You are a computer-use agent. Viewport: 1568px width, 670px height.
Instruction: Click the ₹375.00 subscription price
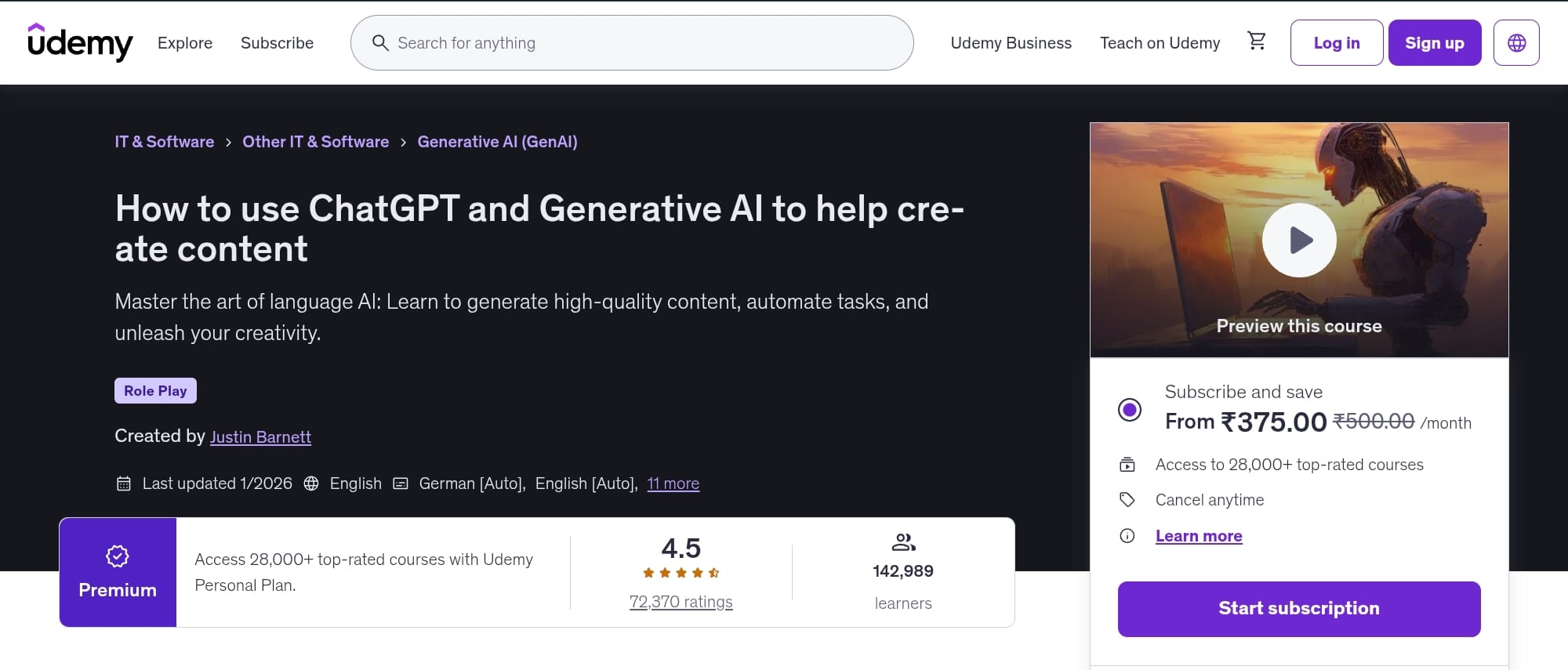coord(1274,422)
